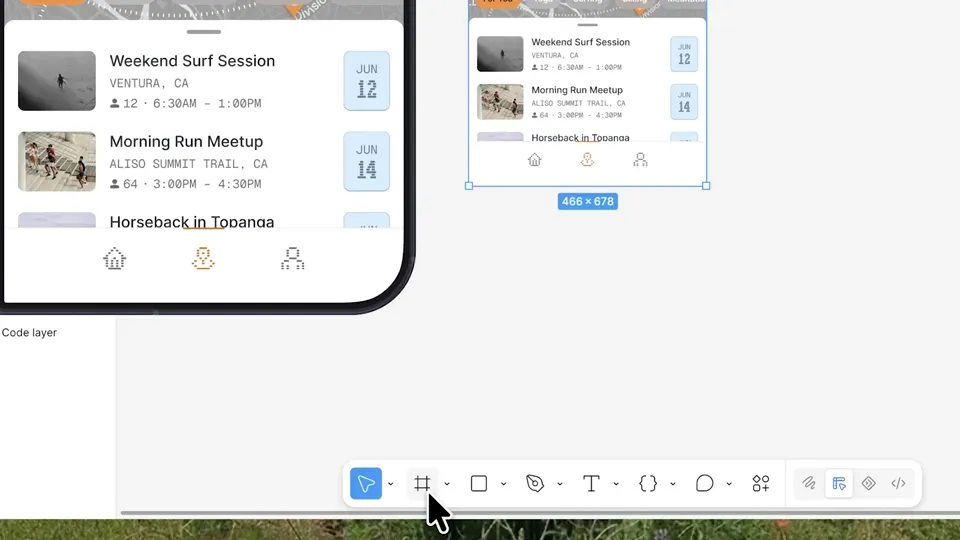Screen dimensions: 960x540
Task: Click Weekend Surf Session thumbnail in small frame
Action: tap(500, 54)
